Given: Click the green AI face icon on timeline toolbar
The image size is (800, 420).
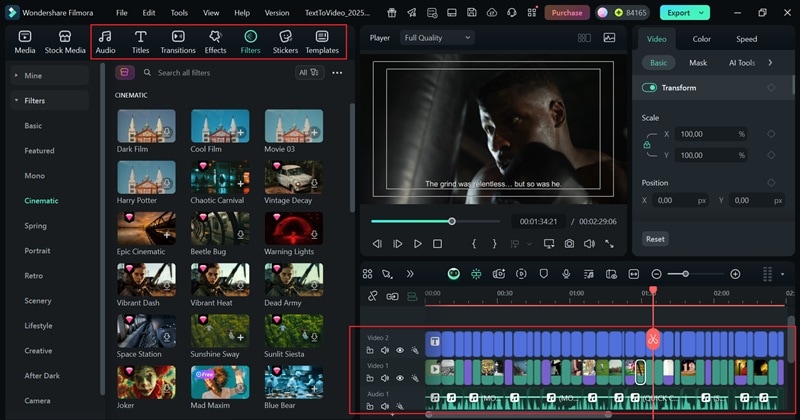Looking at the screenshot, I should pos(454,274).
